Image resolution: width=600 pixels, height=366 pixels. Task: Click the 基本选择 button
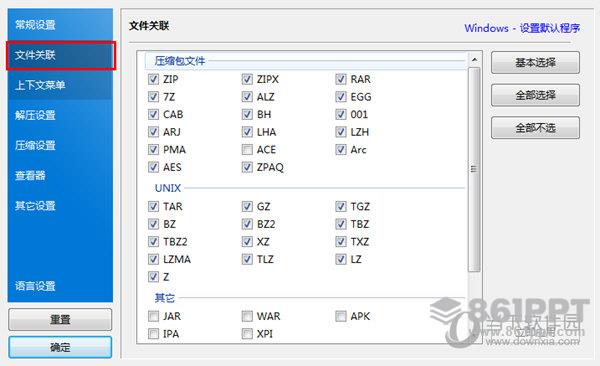pos(535,62)
